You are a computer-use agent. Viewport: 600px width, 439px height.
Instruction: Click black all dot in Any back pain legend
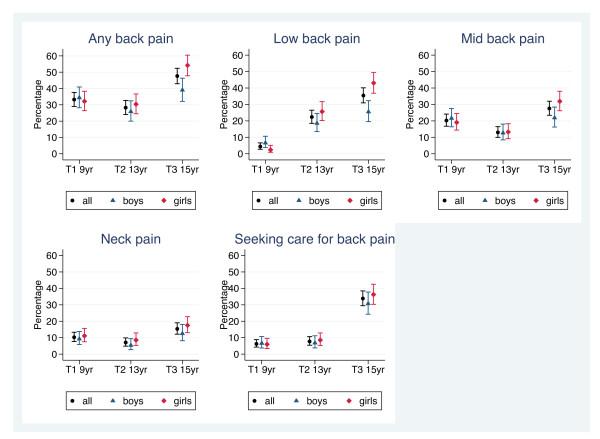[72, 201]
